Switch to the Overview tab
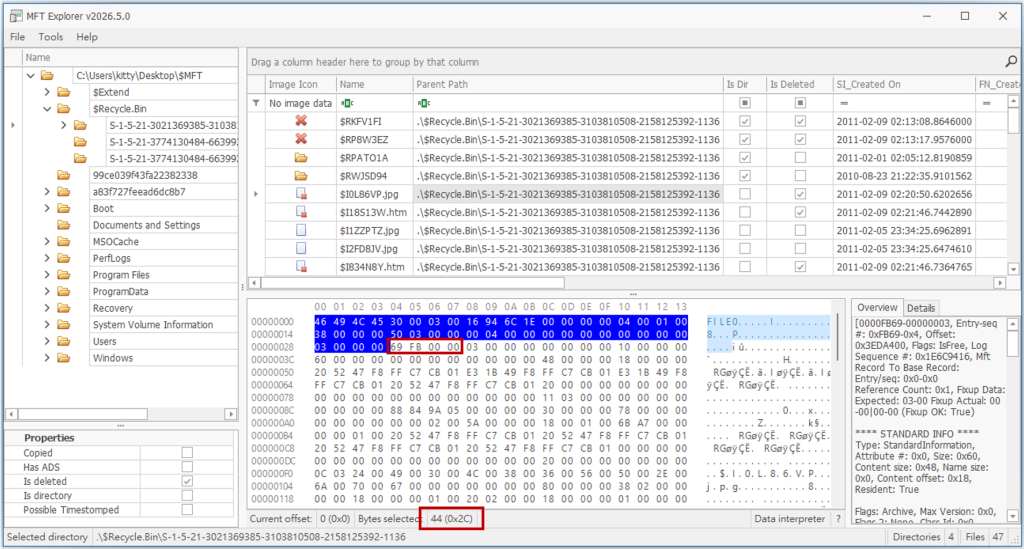This screenshot has height=549, width=1024. 877,307
